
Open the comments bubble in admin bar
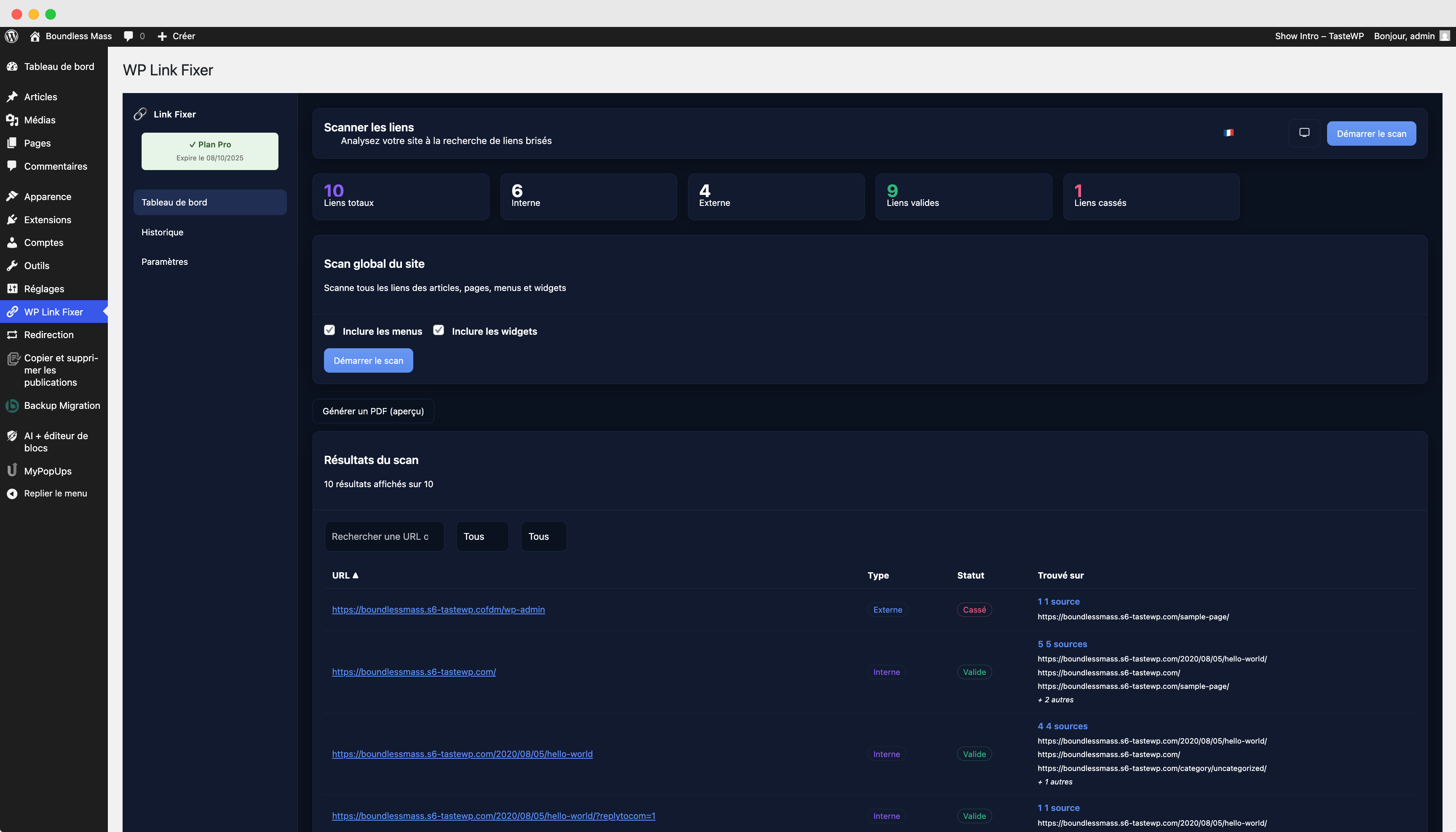128,36
